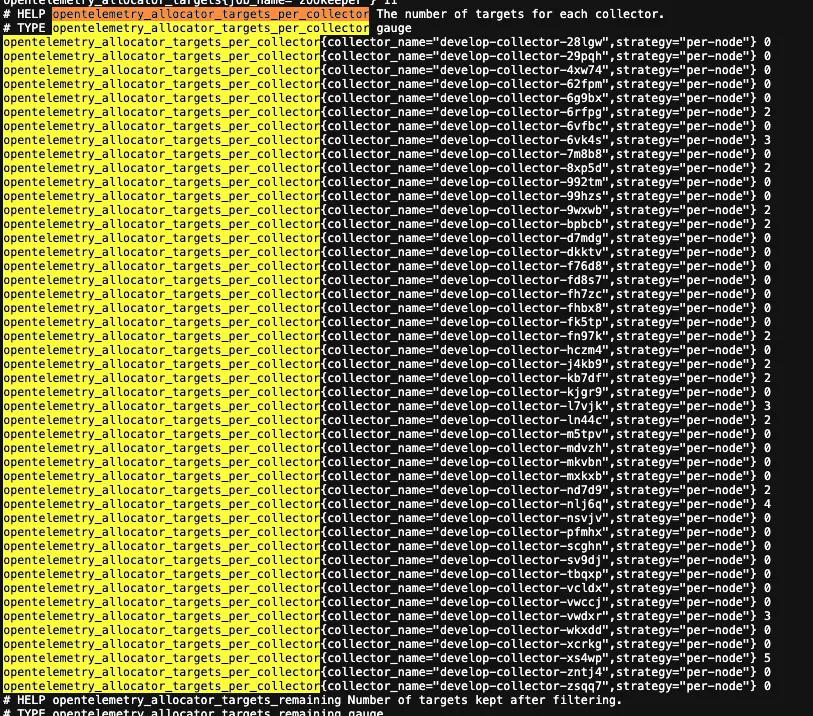Click the metric row for develop-collector-l7vjk
This screenshot has width=813, height=716.
click(x=387, y=406)
